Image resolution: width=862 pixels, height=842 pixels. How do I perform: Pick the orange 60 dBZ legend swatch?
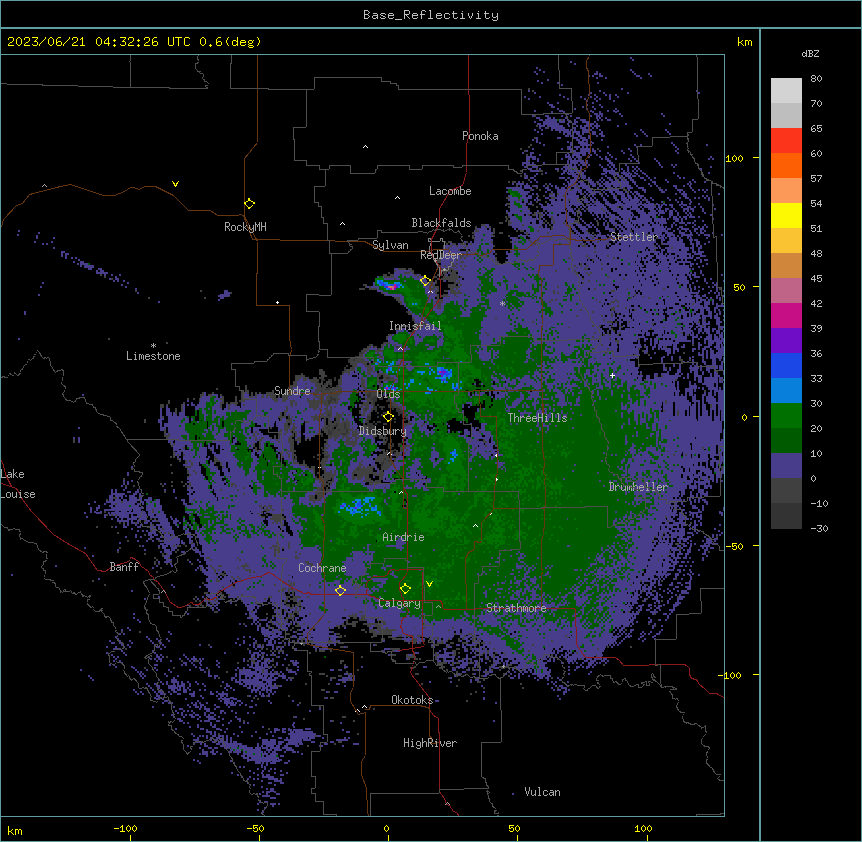pos(786,165)
